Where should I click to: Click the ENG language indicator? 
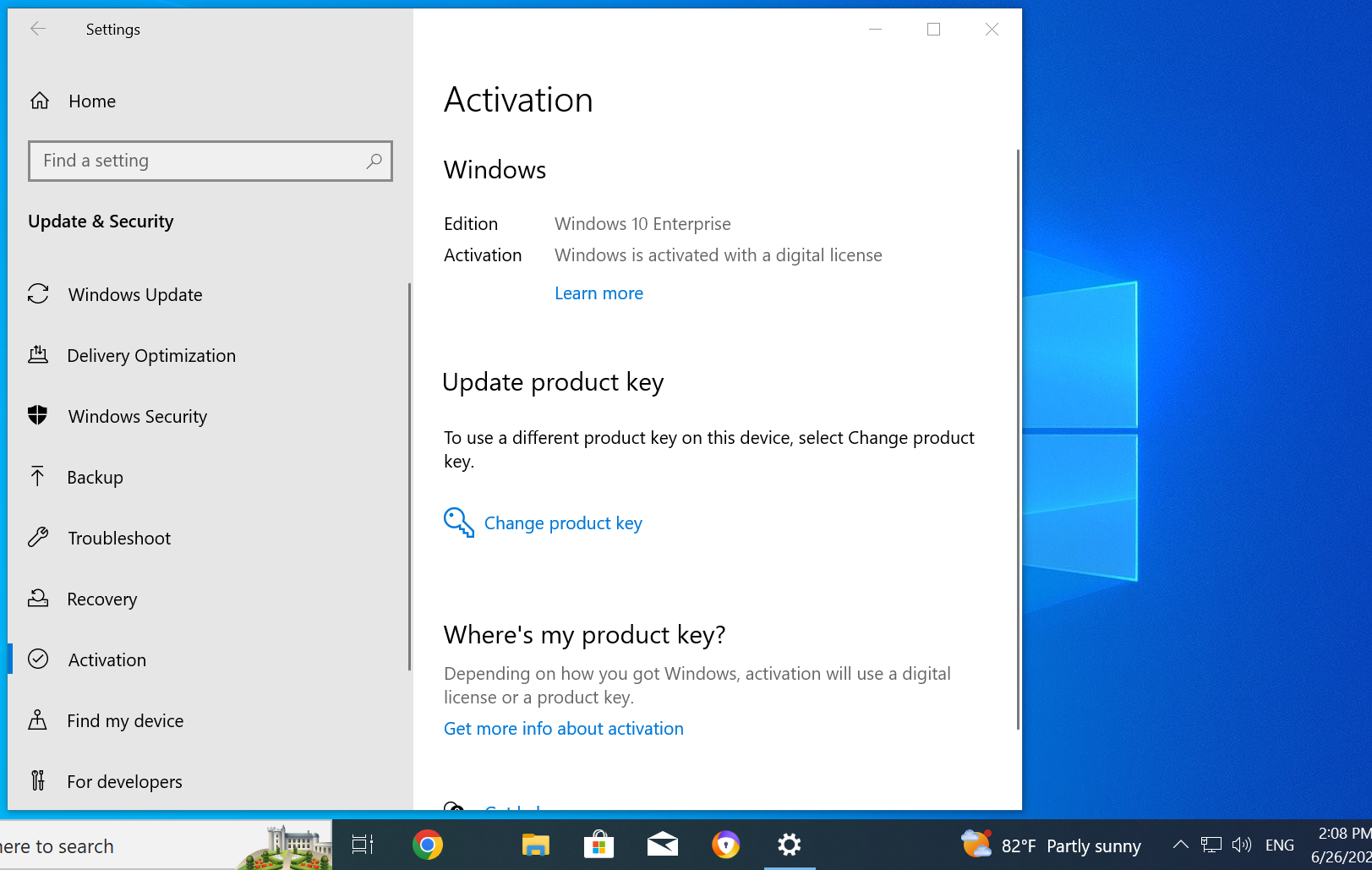(1280, 845)
